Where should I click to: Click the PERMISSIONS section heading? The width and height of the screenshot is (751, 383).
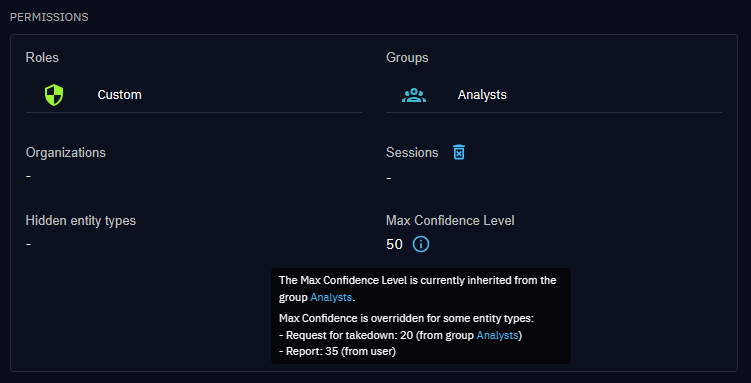click(x=49, y=17)
